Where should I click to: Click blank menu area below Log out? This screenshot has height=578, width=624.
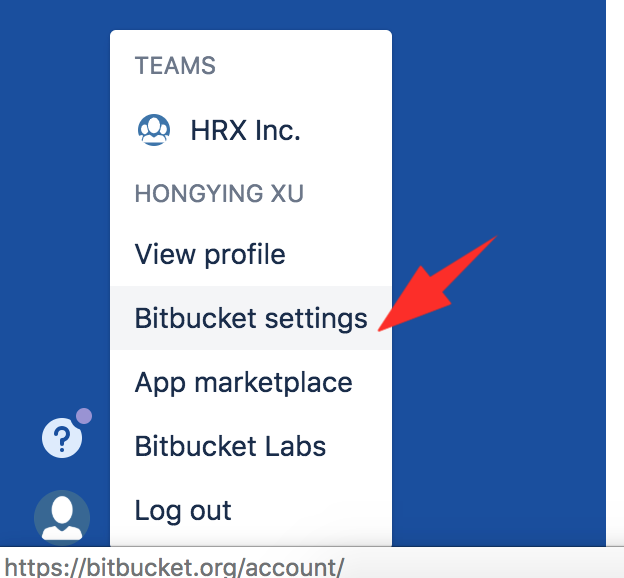click(251, 537)
